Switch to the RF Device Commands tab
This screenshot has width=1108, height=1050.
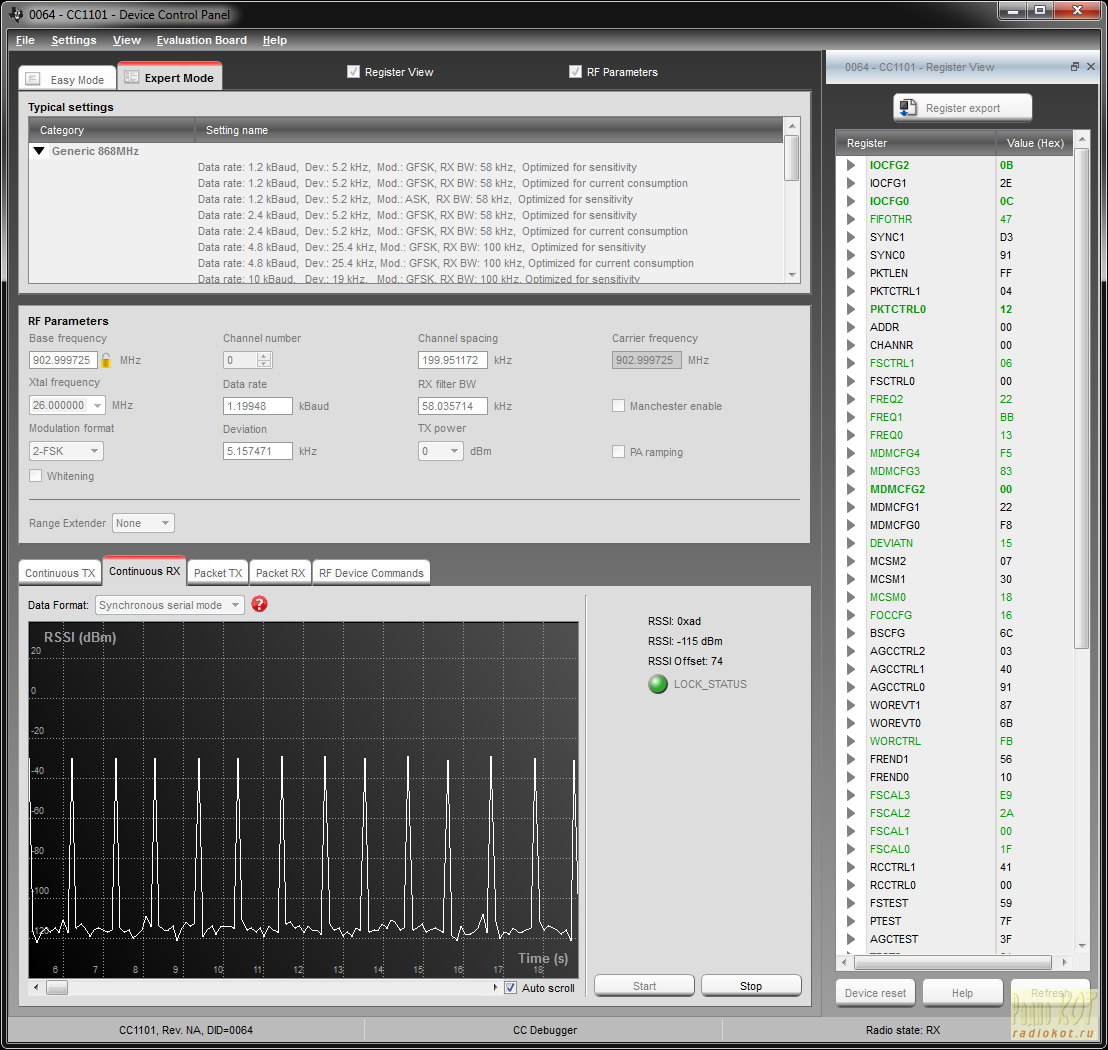[371, 573]
